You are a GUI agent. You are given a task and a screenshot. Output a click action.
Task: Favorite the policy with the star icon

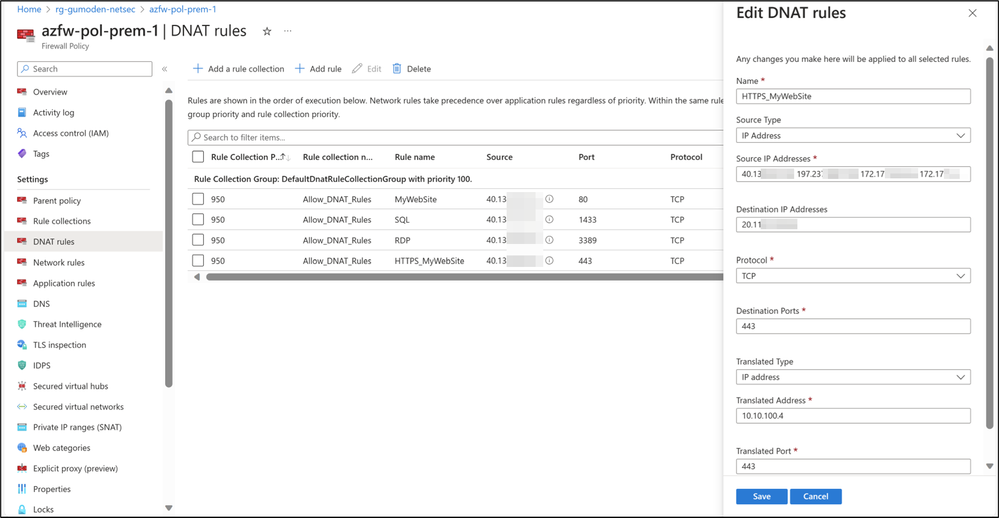click(x=267, y=31)
